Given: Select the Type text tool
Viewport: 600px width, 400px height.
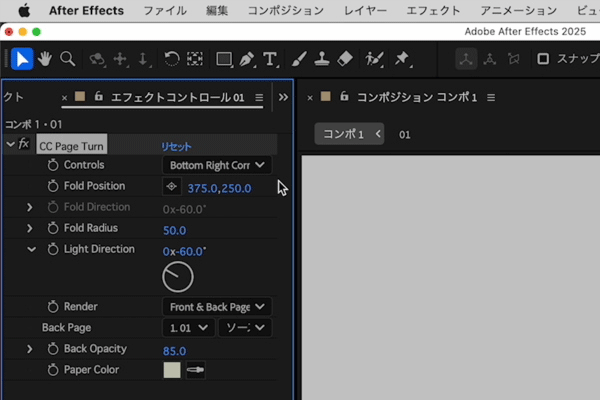Looking at the screenshot, I should click(270, 59).
